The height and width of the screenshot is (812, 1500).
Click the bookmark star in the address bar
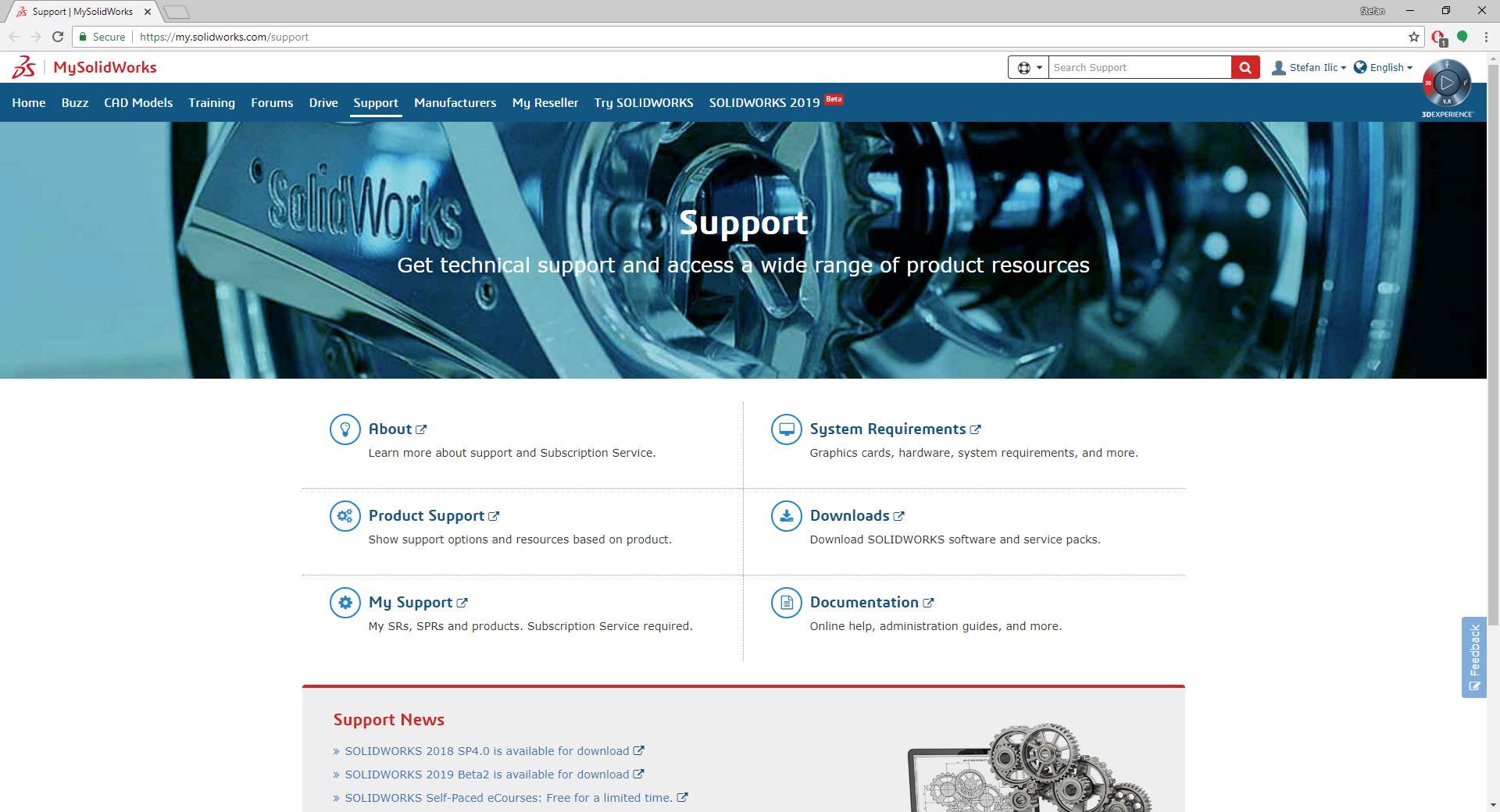pos(1413,37)
